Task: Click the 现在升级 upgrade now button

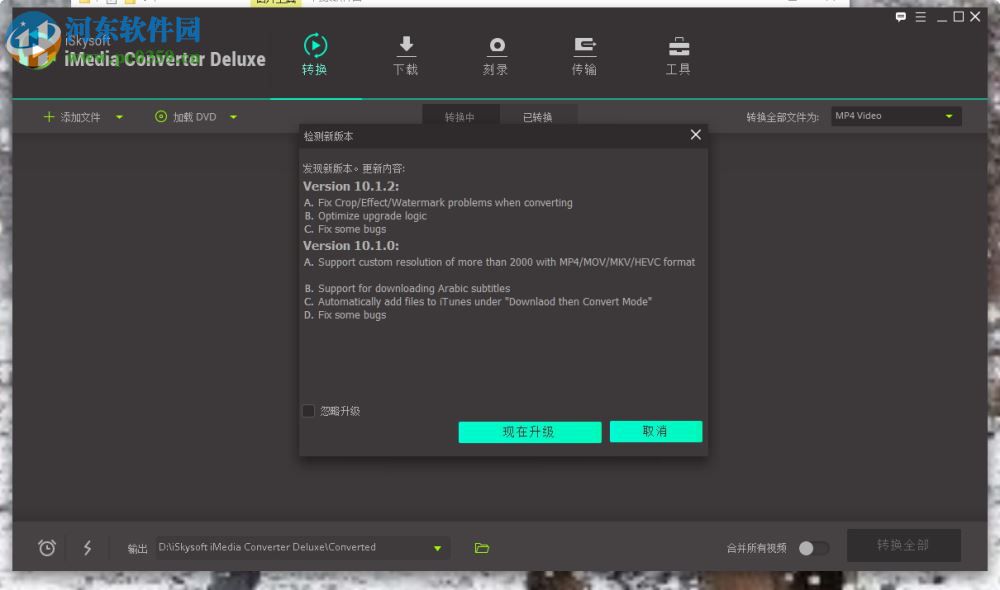Action: 530,431
